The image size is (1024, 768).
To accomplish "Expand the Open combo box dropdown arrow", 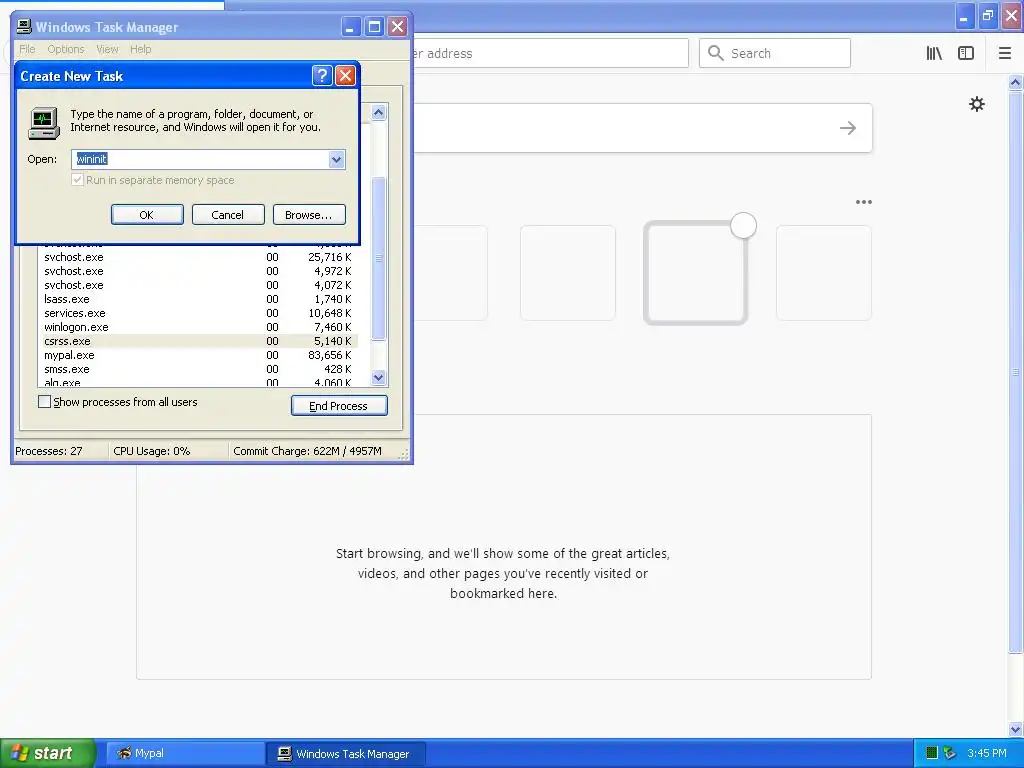I will [336, 159].
